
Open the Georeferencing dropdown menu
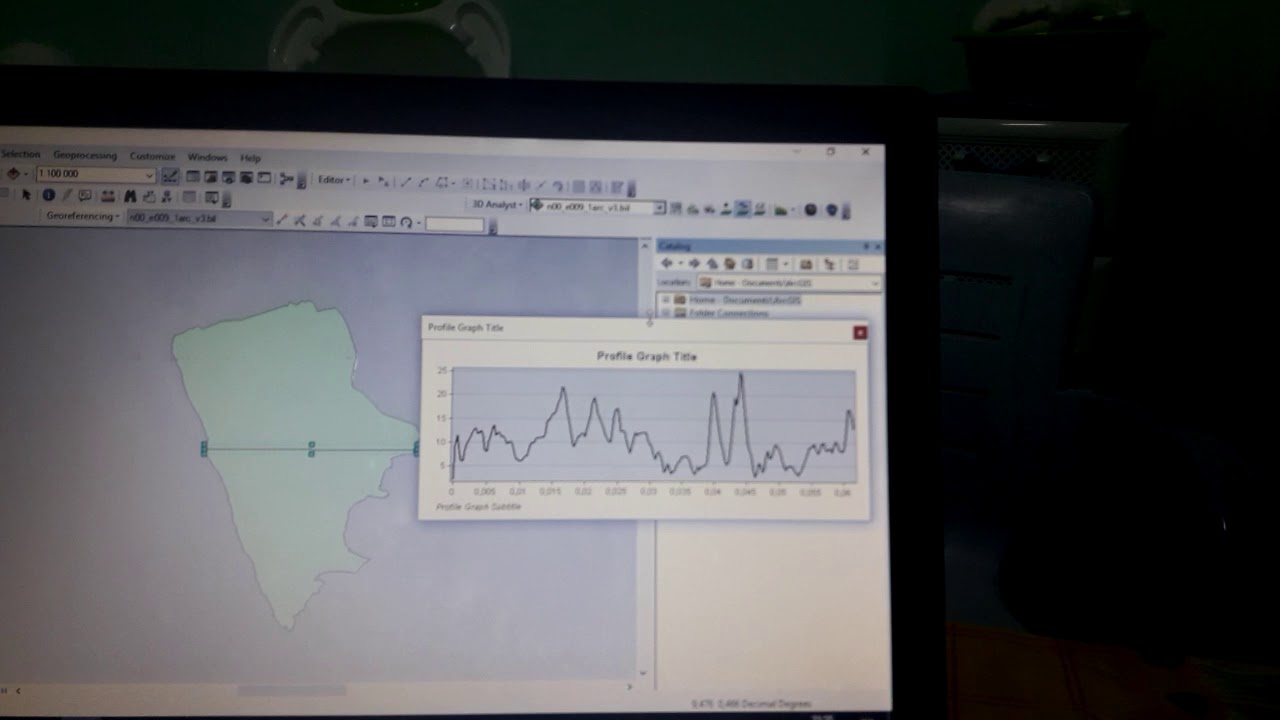[83, 217]
